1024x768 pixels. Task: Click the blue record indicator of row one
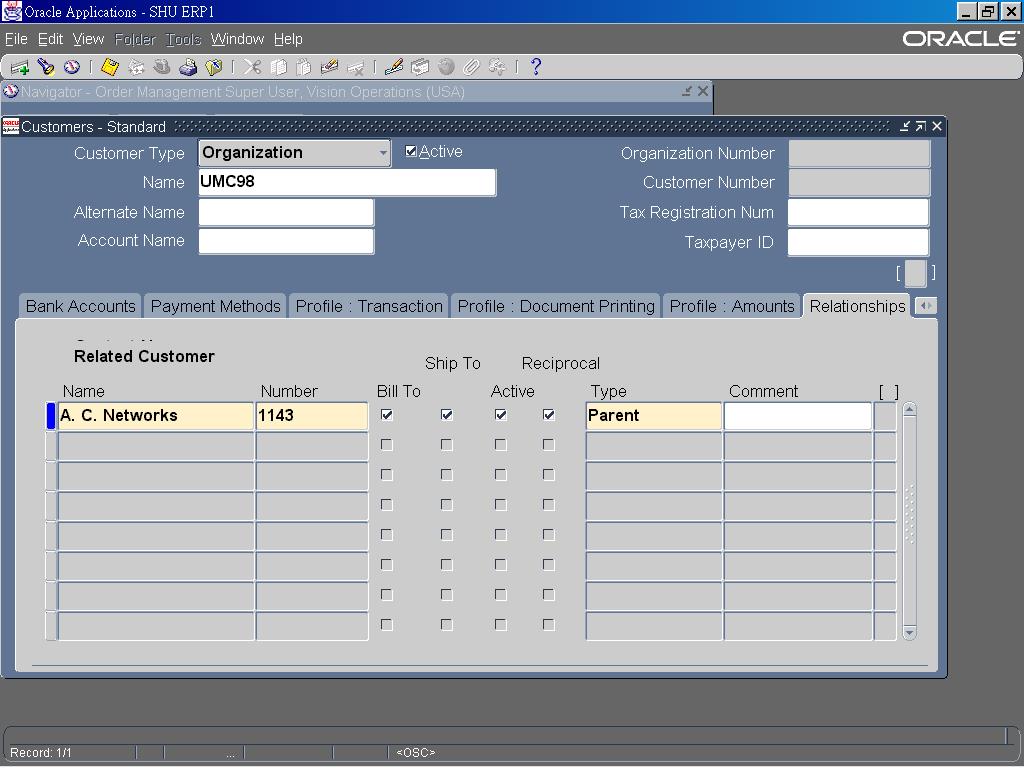click(x=51, y=416)
